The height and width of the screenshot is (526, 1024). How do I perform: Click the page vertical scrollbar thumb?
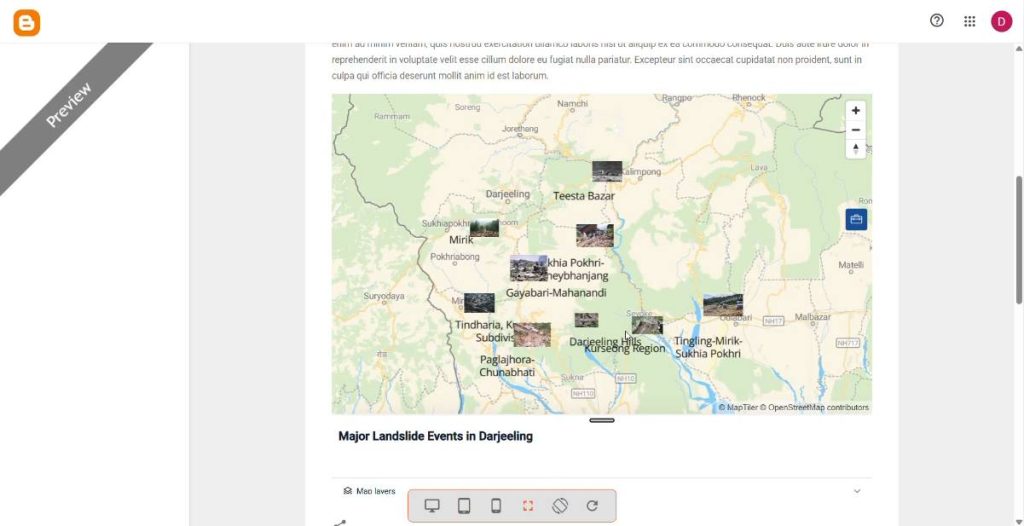coord(1019,239)
